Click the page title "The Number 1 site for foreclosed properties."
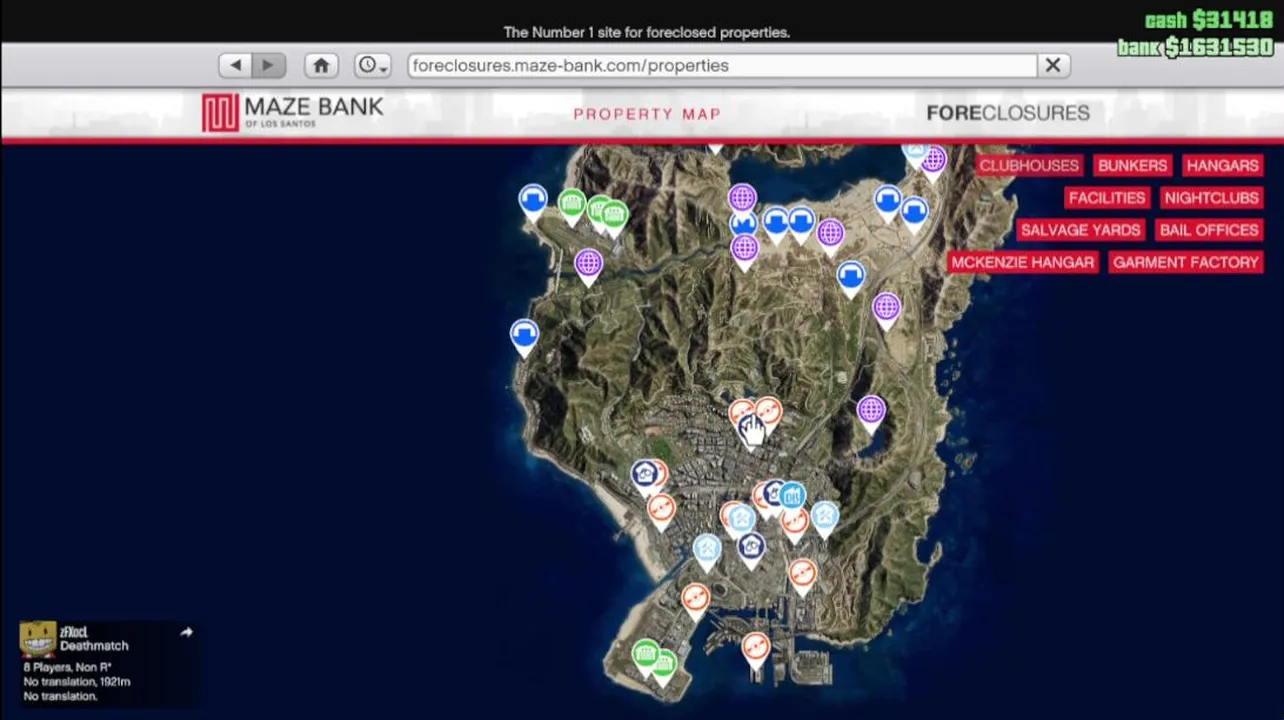Image resolution: width=1284 pixels, height=720 pixels. point(647,32)
